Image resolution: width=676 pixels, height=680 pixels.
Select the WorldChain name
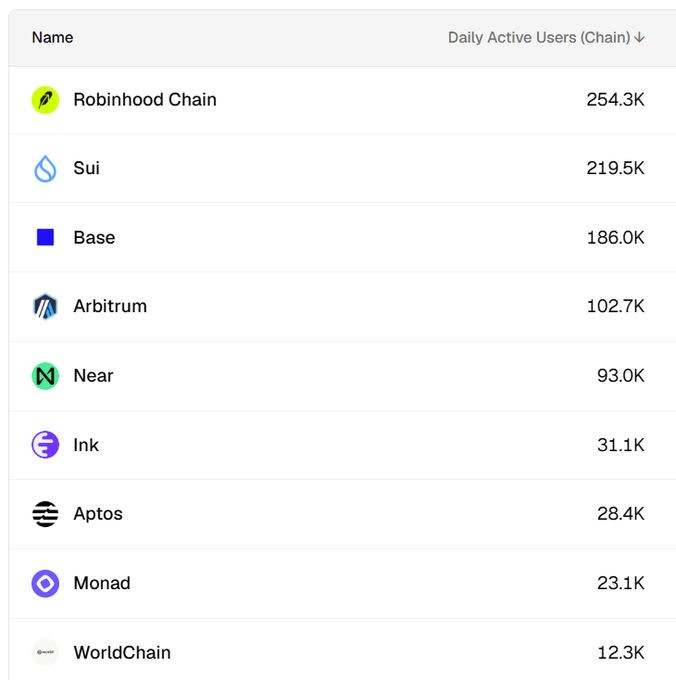[122, 653]
